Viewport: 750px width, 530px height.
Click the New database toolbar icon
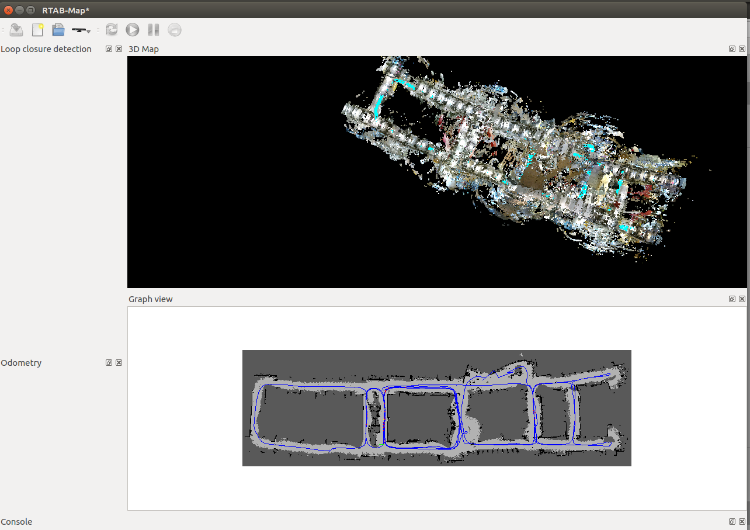coord(38,30)
